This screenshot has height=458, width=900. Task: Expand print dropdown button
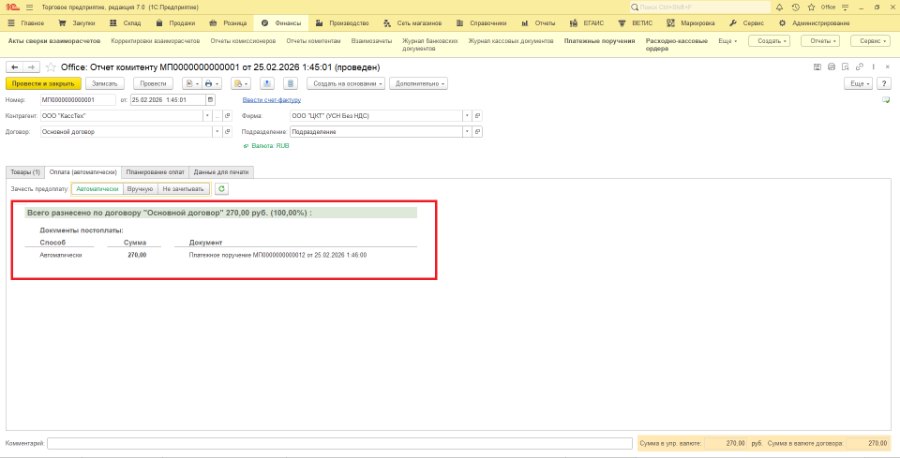tap(211, 84)
